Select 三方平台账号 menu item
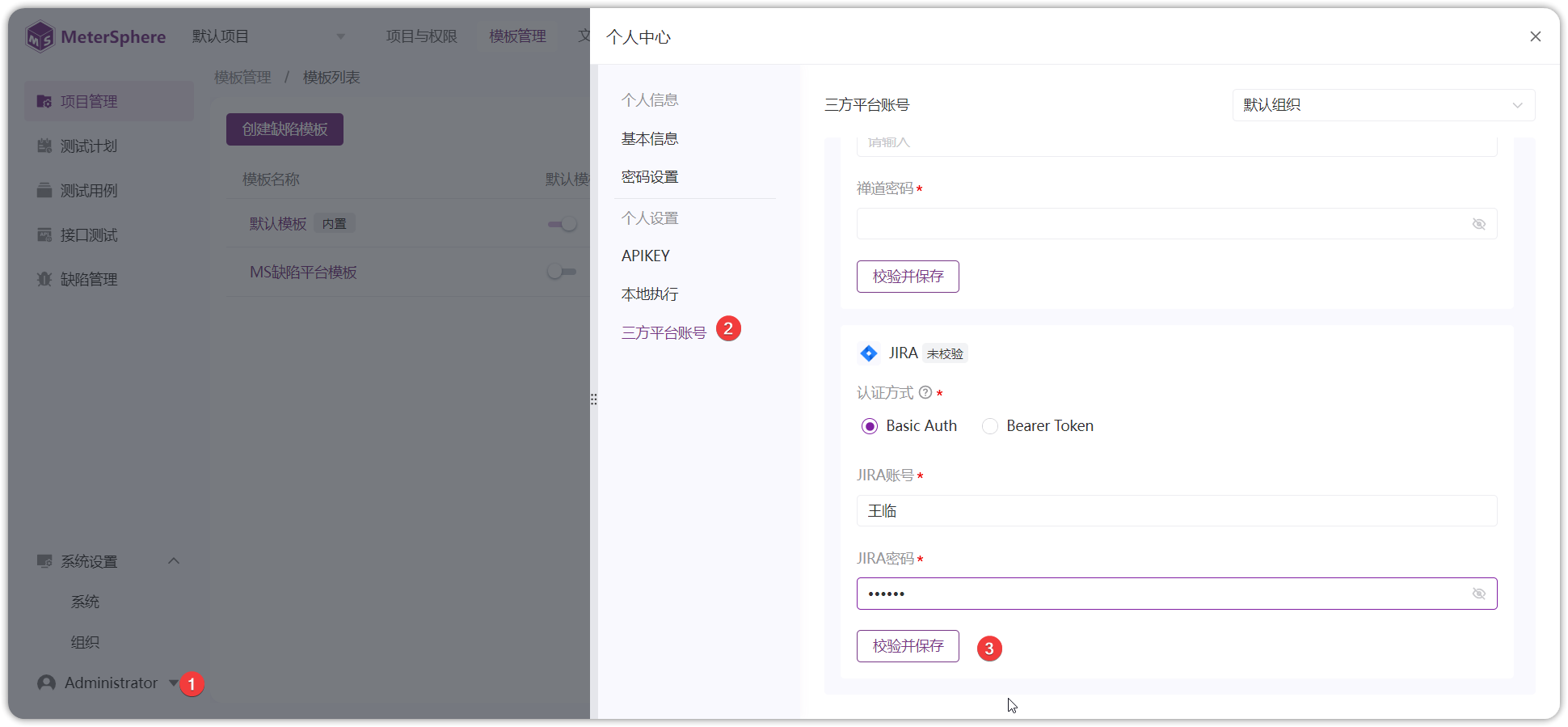Screen dimensions: 1568x727 coord(664,333)
